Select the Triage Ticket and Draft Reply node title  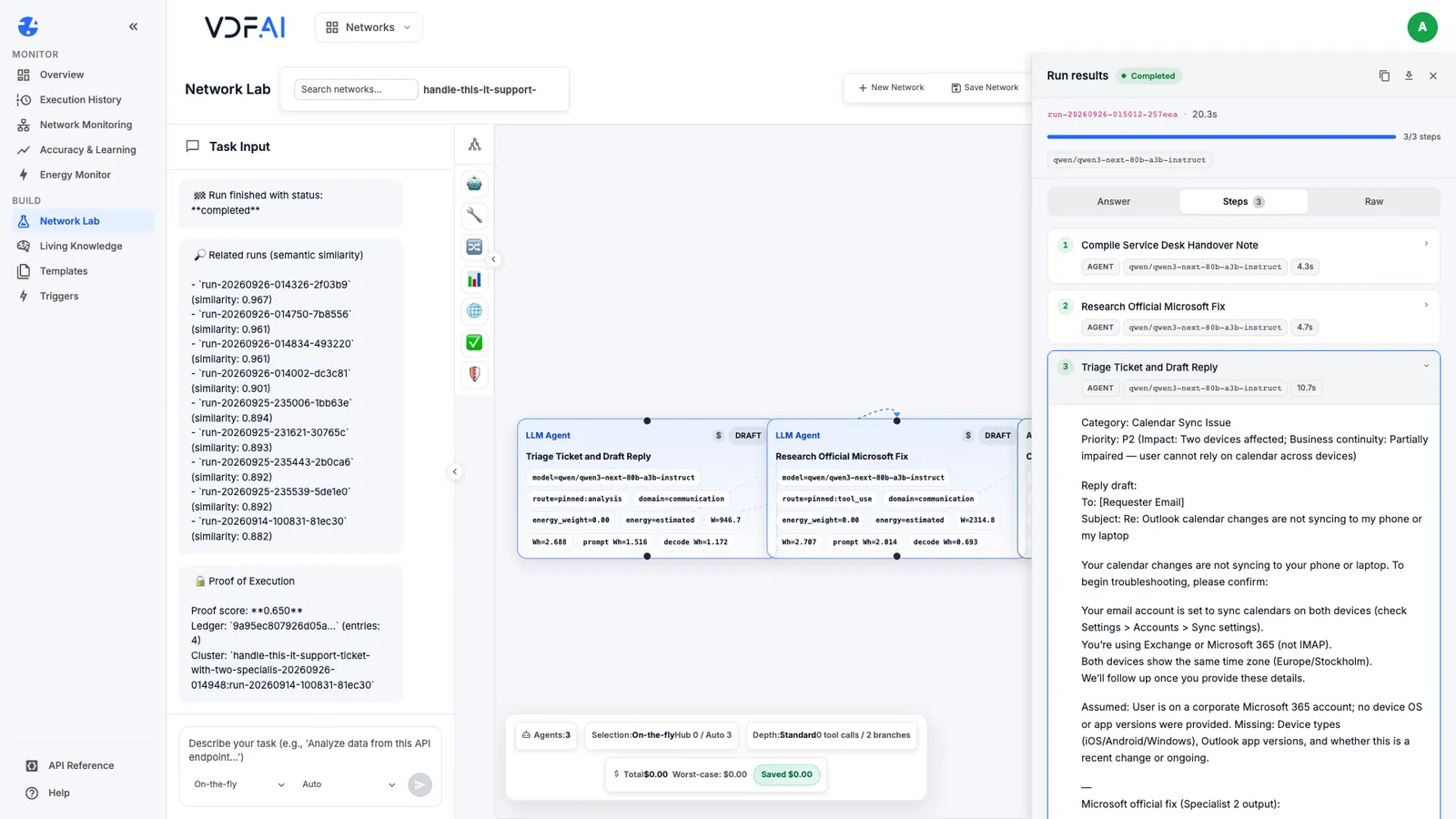(x=588, y=457)
